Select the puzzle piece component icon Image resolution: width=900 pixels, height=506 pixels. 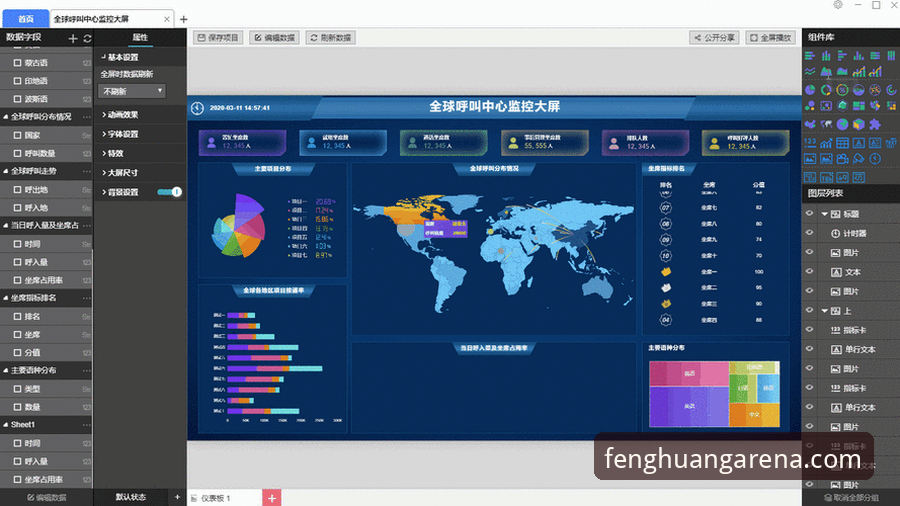(875, 124)
